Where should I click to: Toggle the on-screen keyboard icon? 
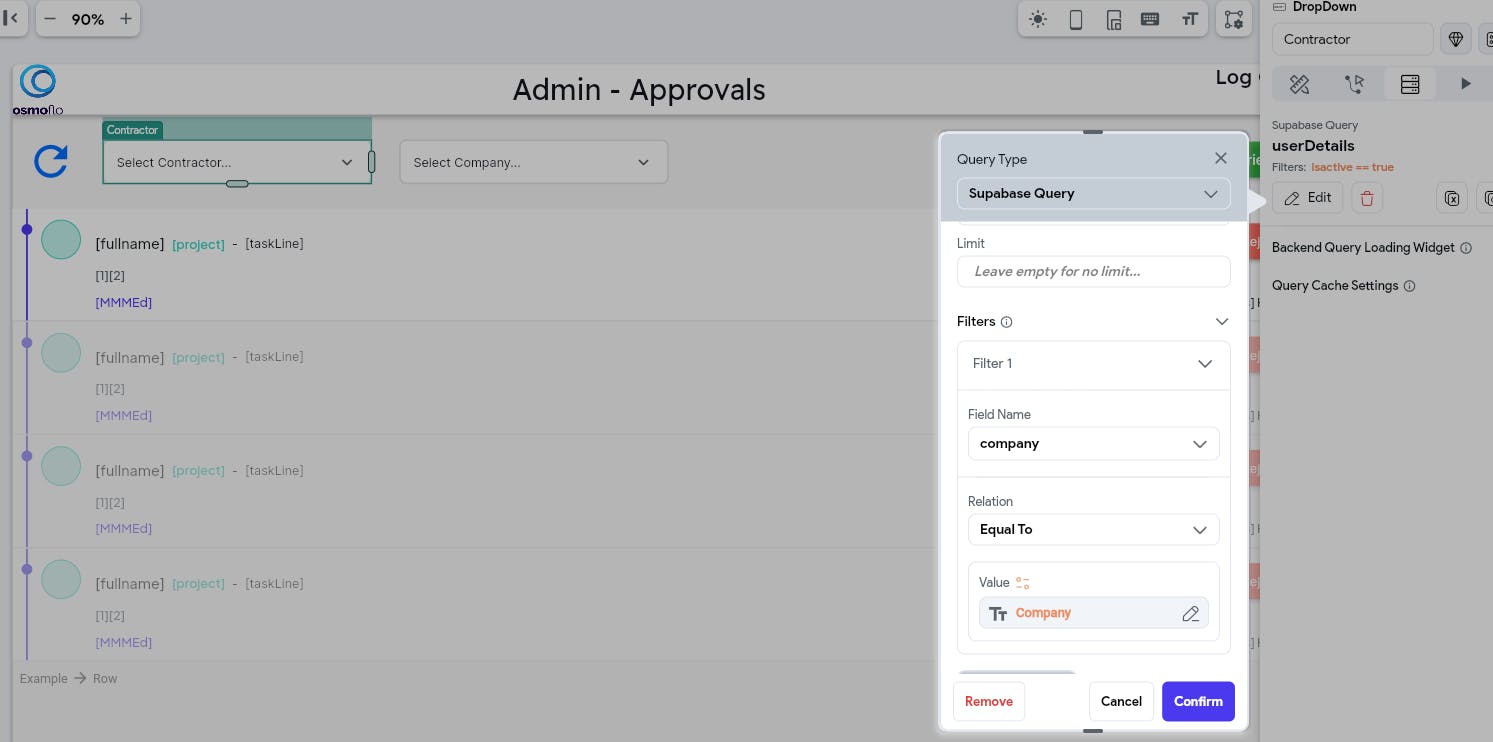coord(1150,20)
